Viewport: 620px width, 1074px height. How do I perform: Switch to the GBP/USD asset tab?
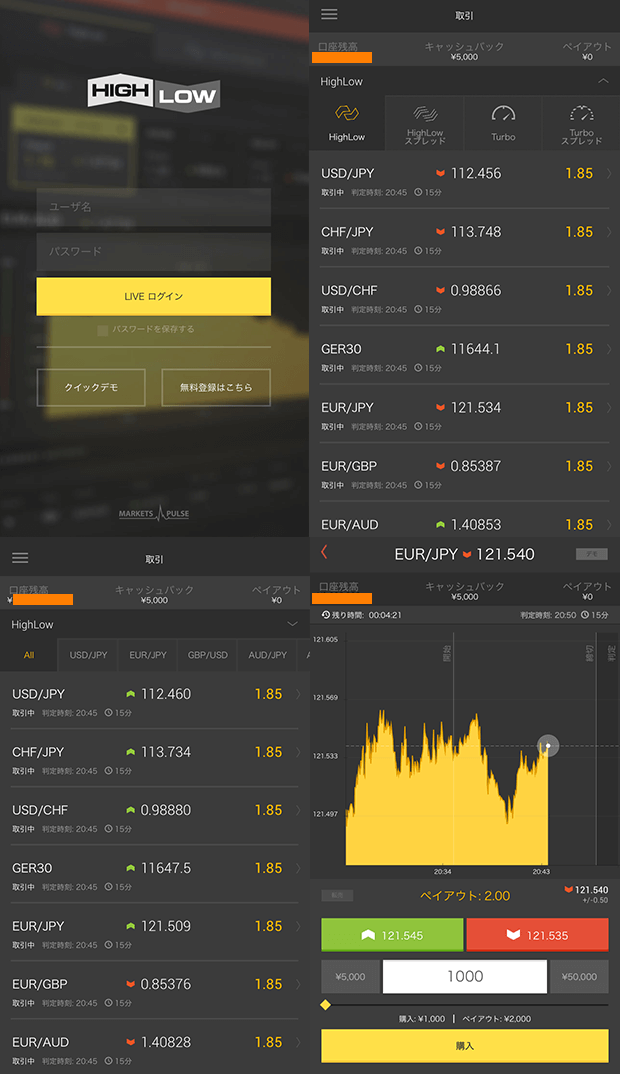(x=208, y=655)
